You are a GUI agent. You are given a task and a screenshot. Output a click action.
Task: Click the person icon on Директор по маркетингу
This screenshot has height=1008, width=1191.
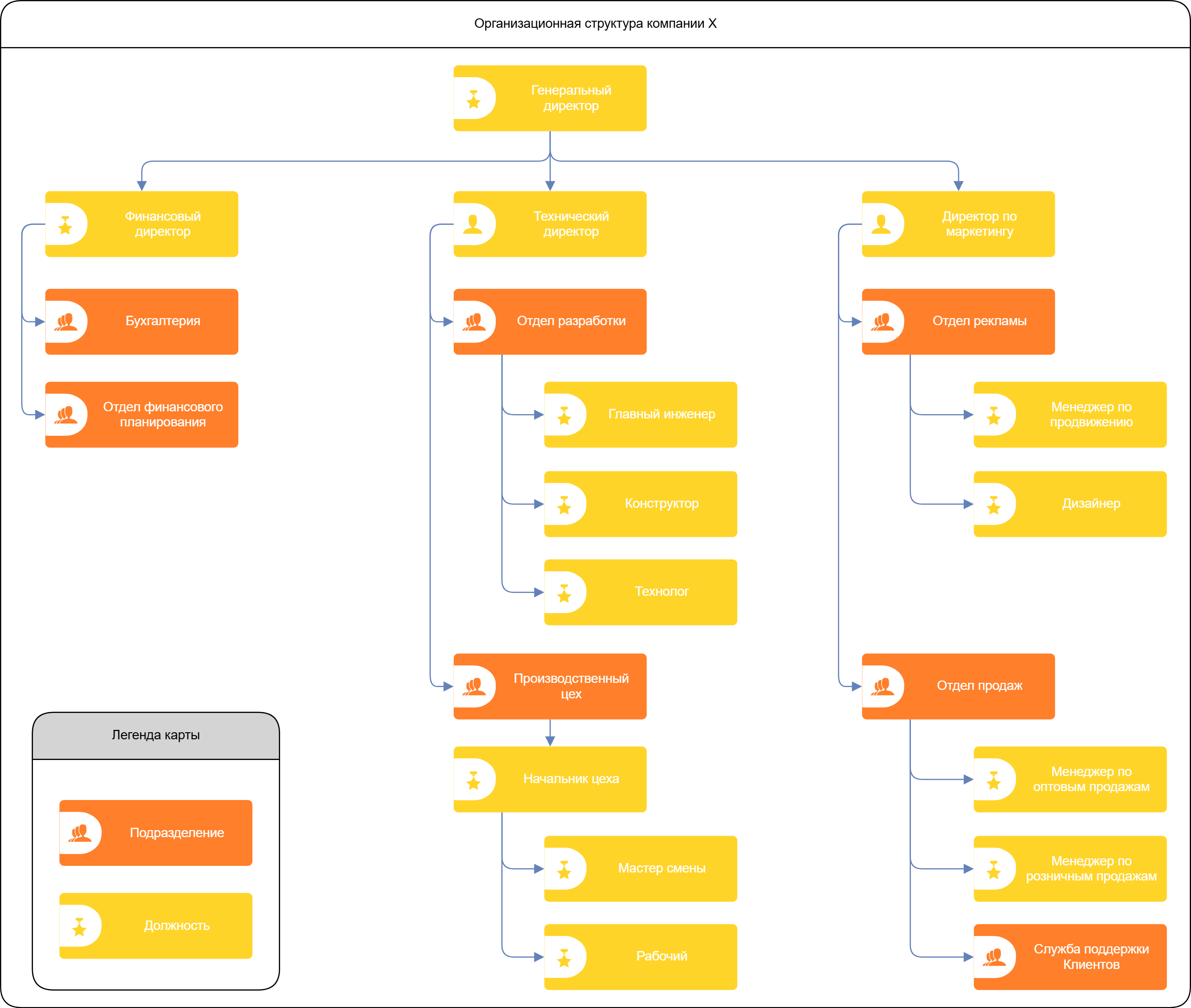pos(881,224)
